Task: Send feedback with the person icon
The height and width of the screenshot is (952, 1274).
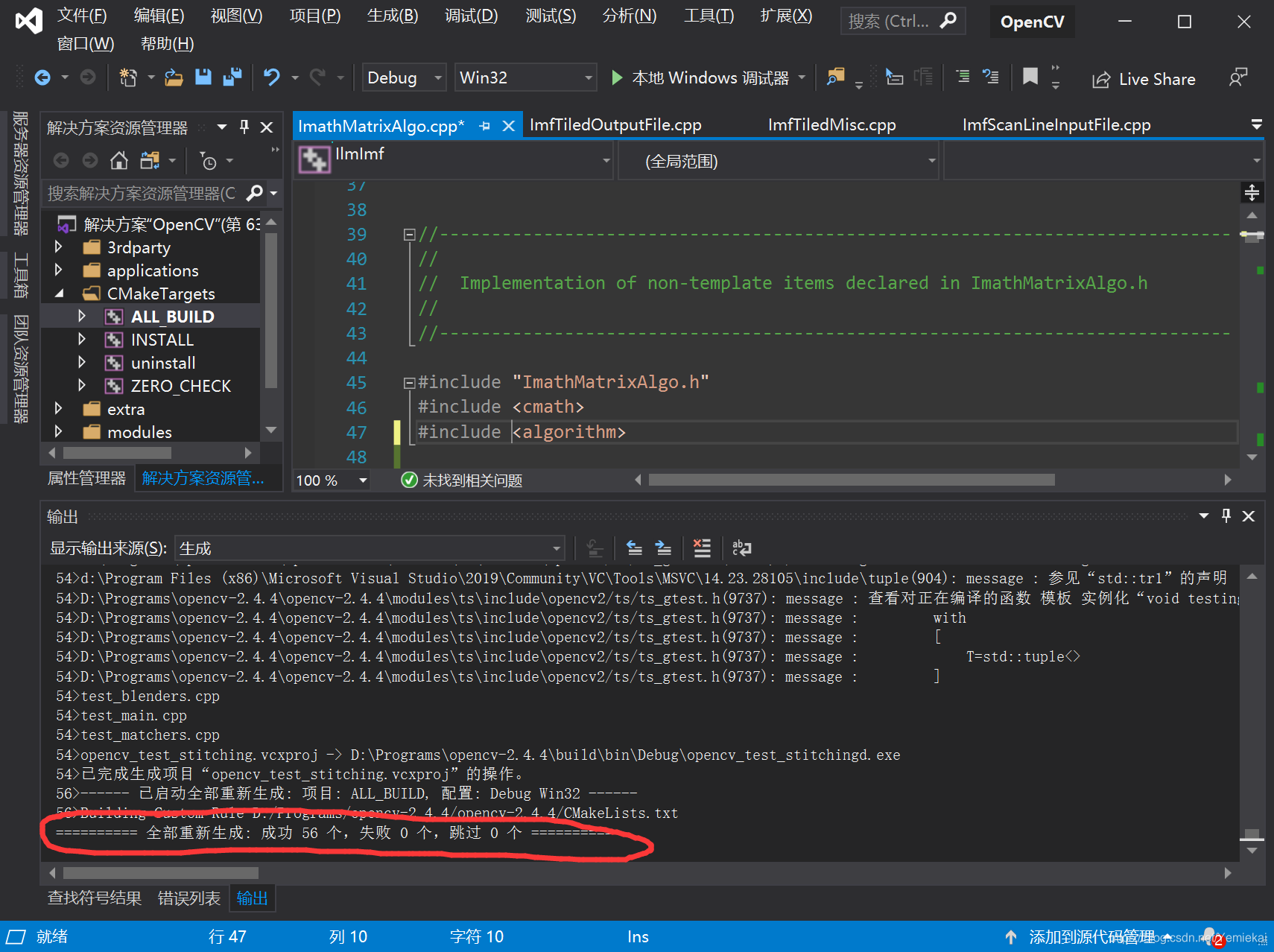Action: tap(1238, 77)
